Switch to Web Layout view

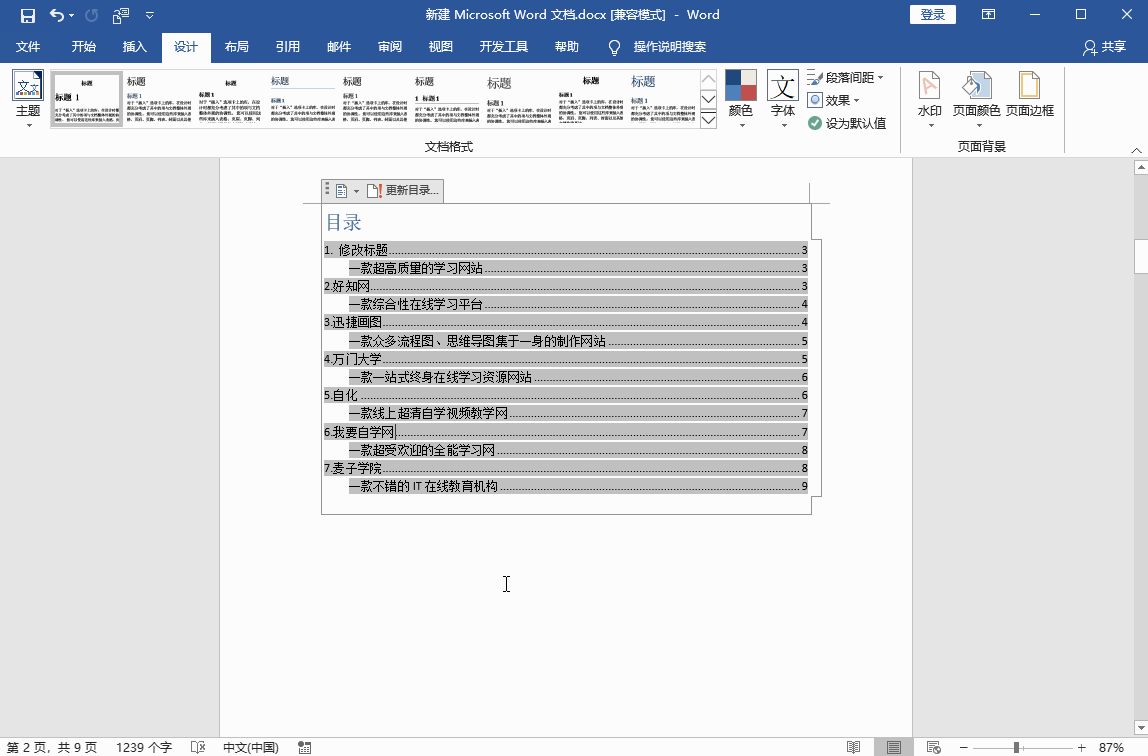click(933, 747)
